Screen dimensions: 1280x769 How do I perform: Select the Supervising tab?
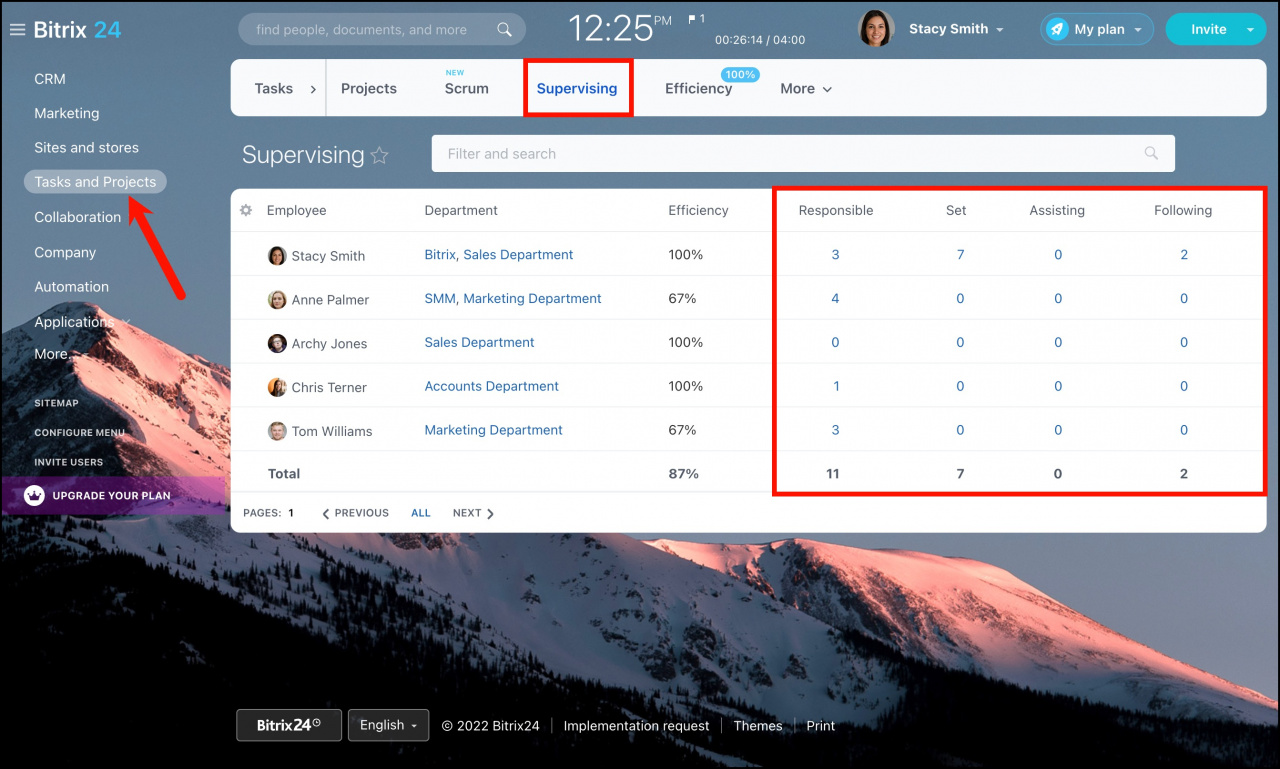click(x=577, y=89)
